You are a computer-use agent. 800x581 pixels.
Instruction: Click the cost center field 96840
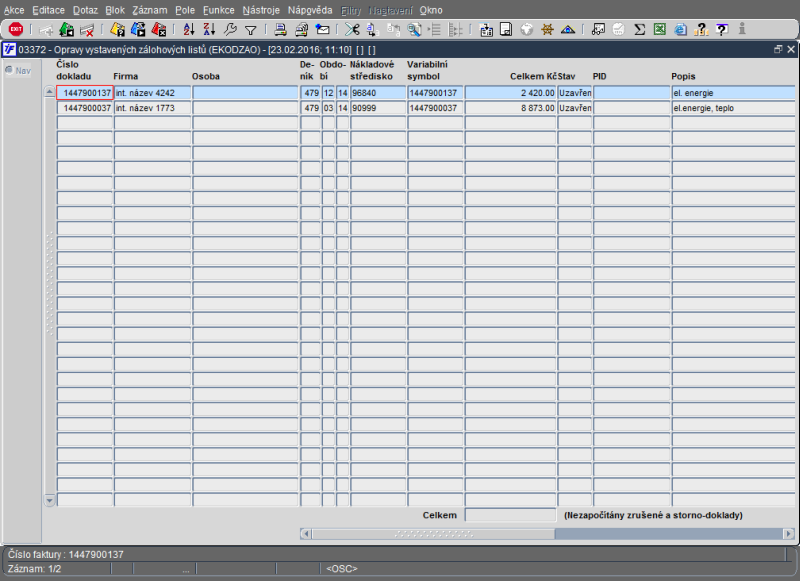click(x=378, y=93)
